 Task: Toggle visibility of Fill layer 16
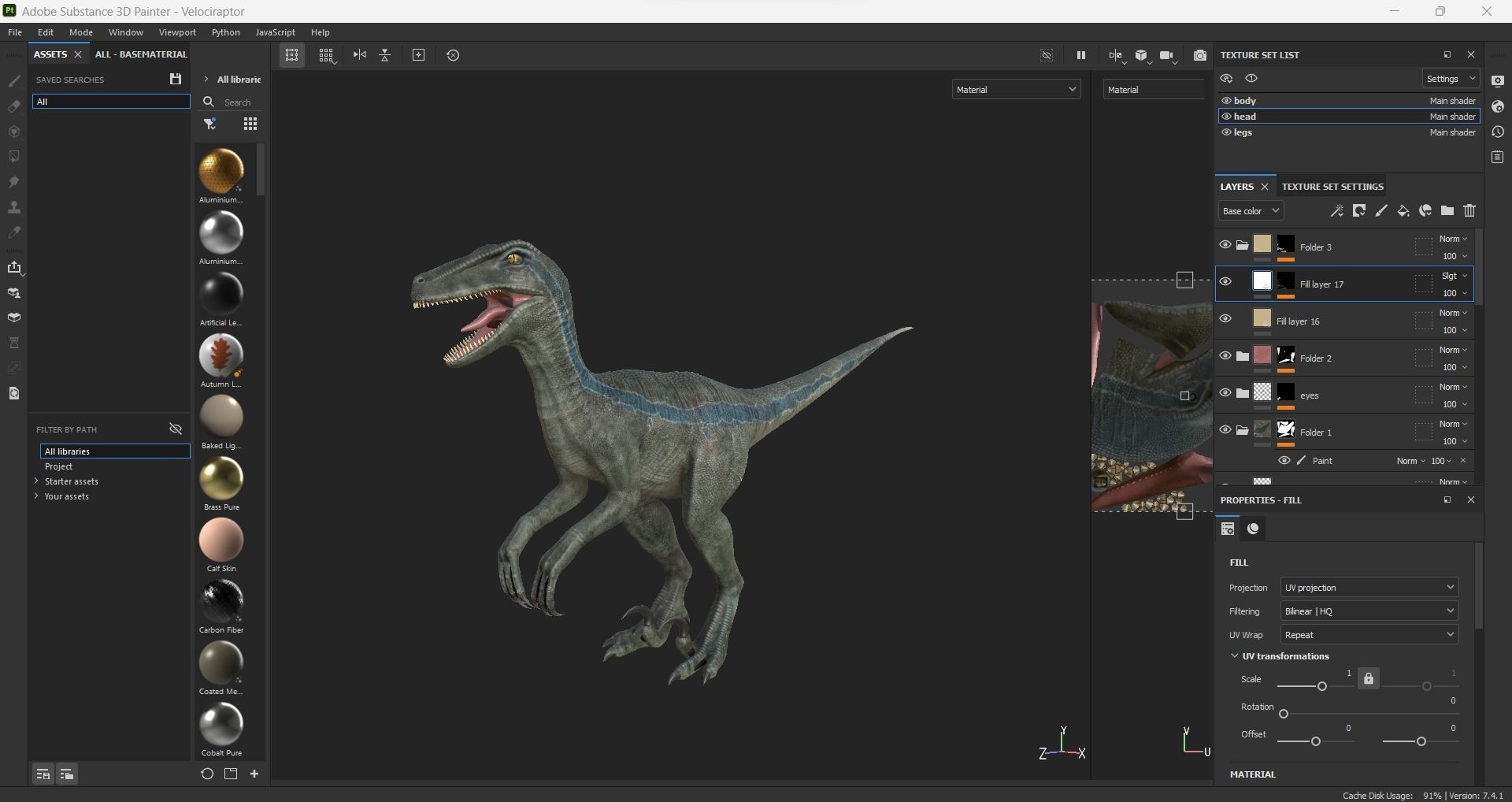(x=1225, y=319)
